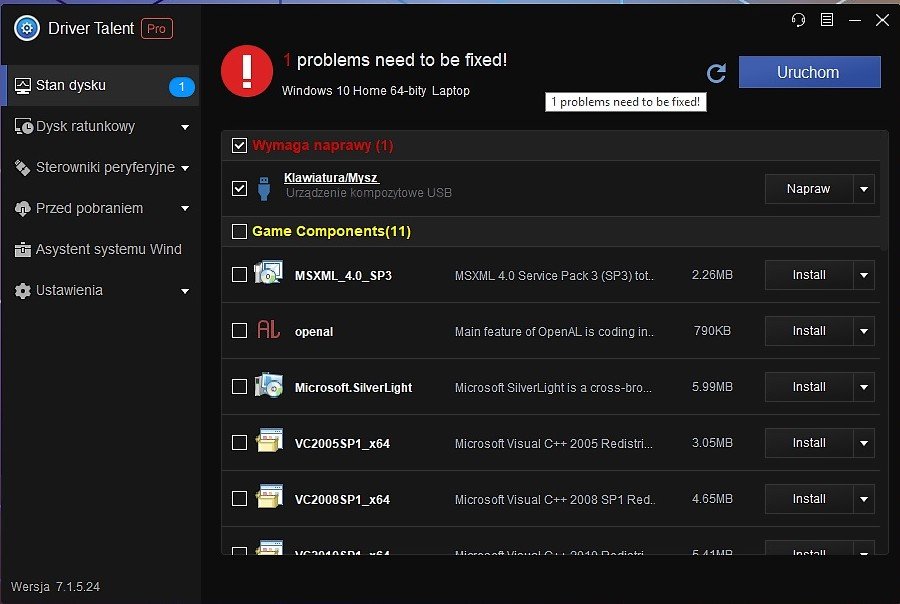Viewport: 900px width, 604px height.
Task: Install the openal component
Action: 809,331
